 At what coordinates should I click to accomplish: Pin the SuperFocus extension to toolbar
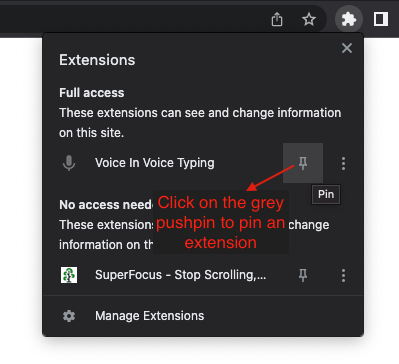click(303, 275)
